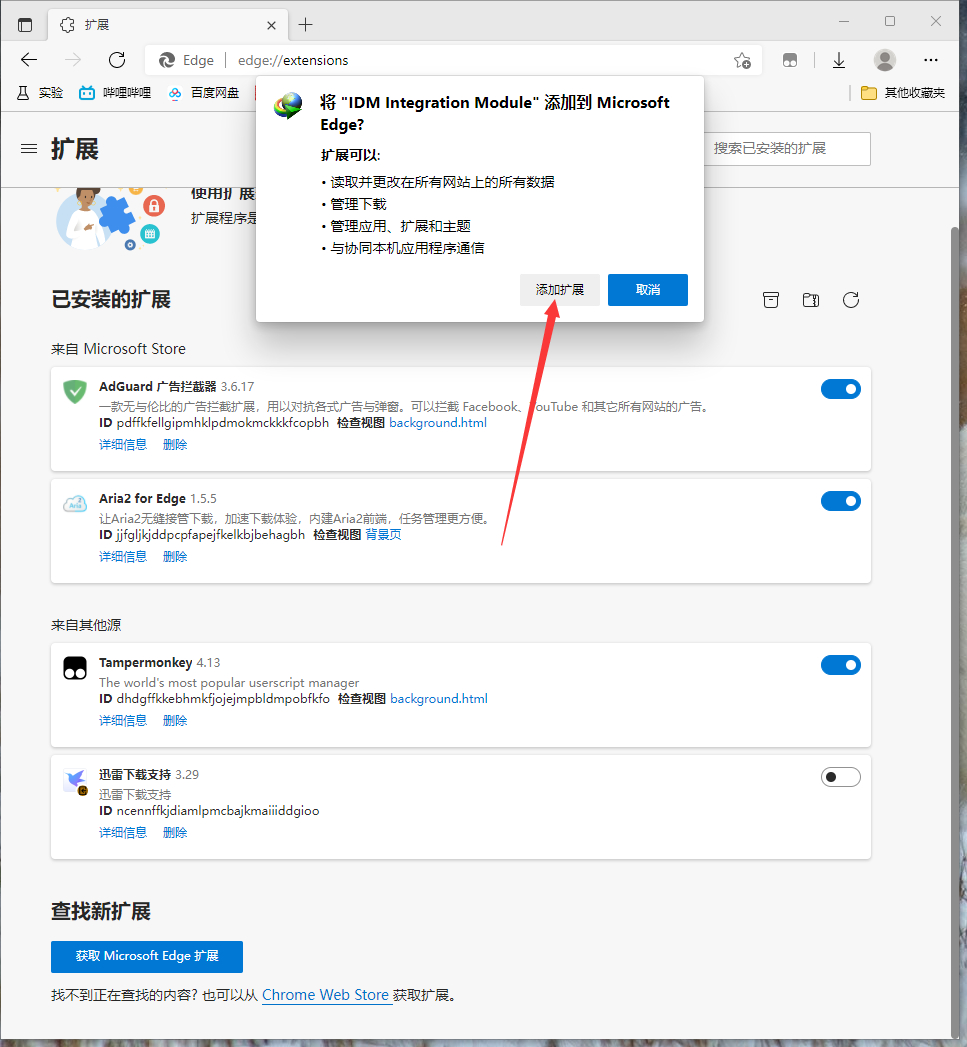
Task: Open the 其他收藏夹 favorites folder
Action: coord(903,93)
